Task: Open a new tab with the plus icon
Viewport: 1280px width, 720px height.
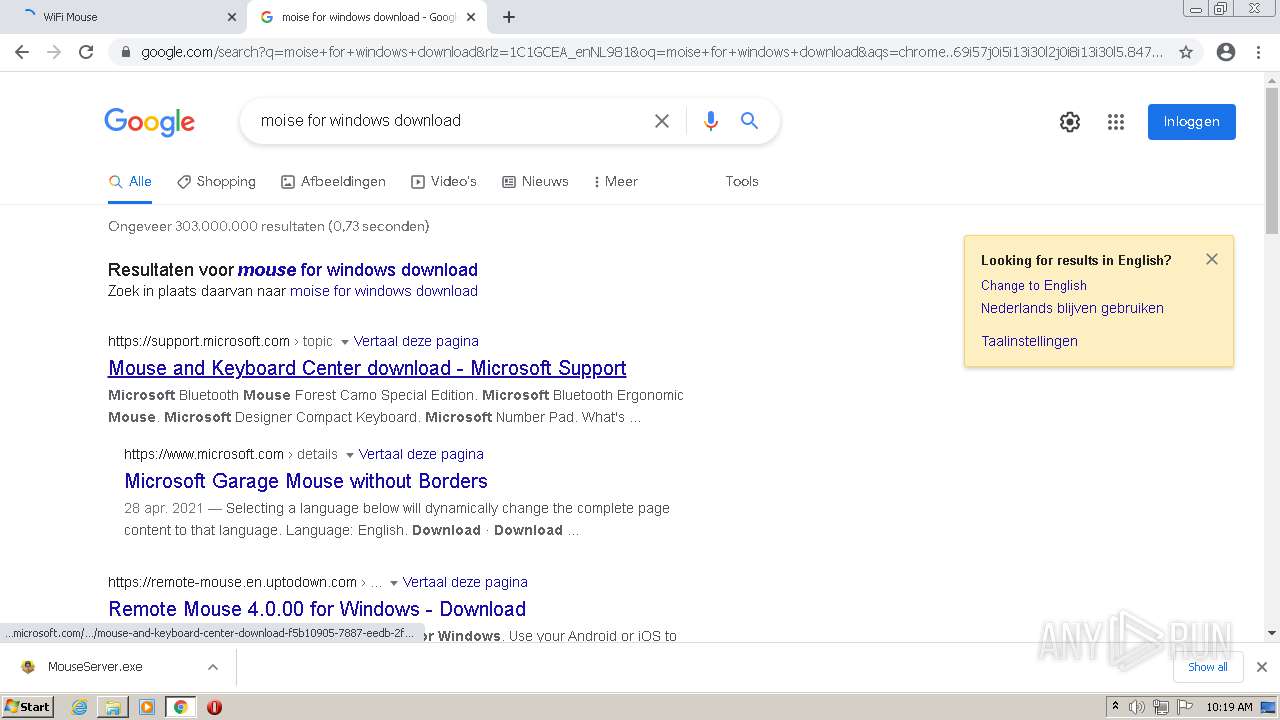Action: click(509, 17)
